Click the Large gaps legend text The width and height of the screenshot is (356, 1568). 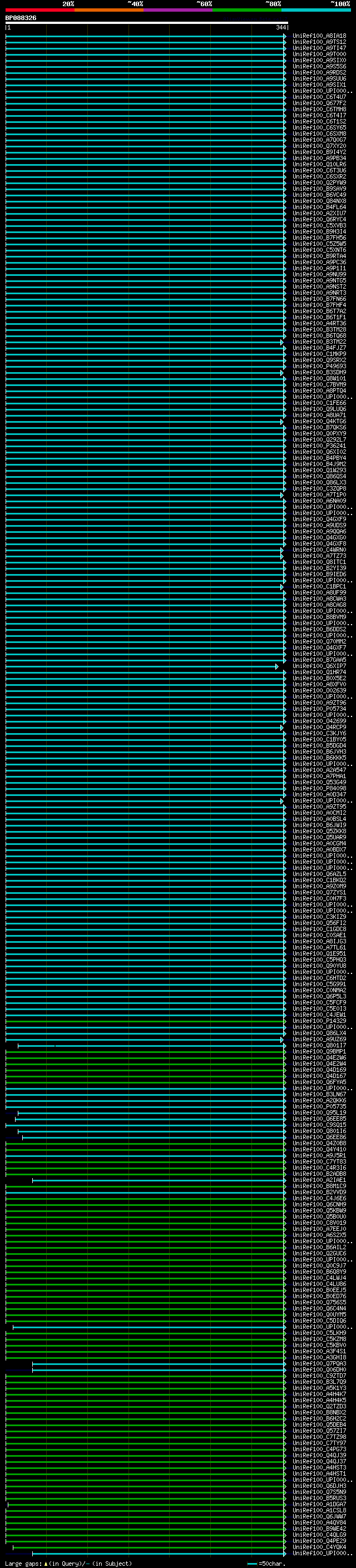pyautogui.click(x=68, y=1563)
